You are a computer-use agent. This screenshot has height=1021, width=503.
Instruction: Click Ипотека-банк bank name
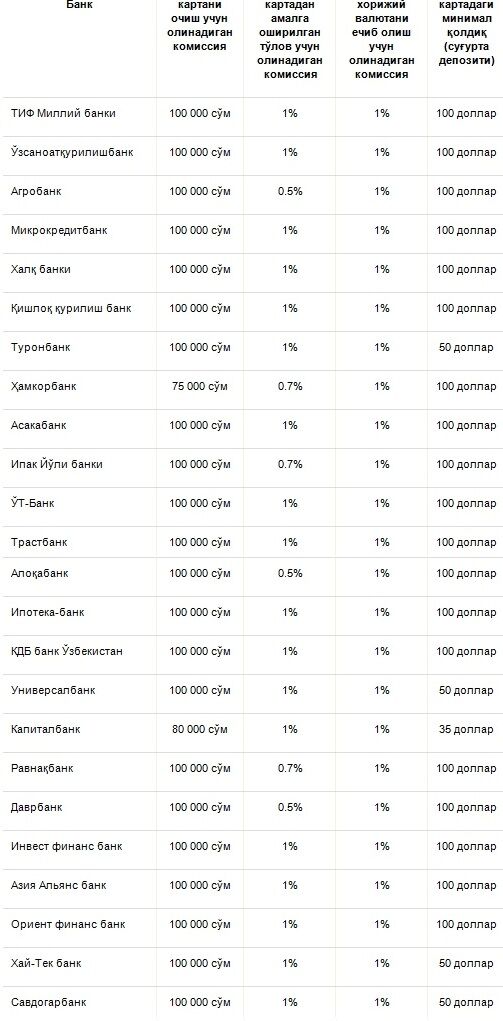click(48, 613)
